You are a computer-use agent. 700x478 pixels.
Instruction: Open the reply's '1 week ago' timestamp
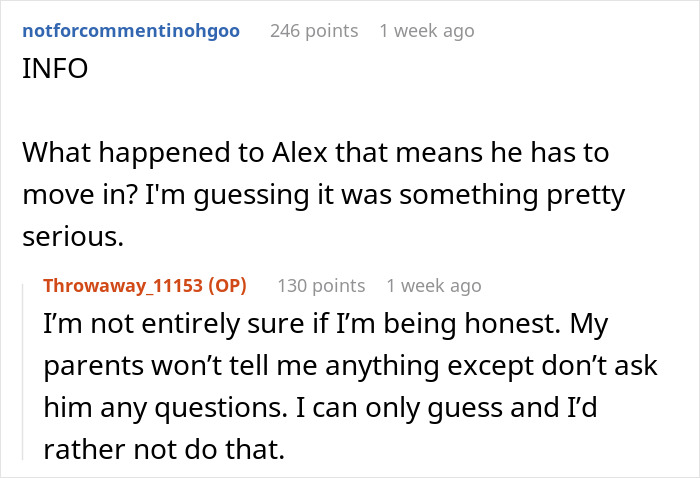point(434,286)
